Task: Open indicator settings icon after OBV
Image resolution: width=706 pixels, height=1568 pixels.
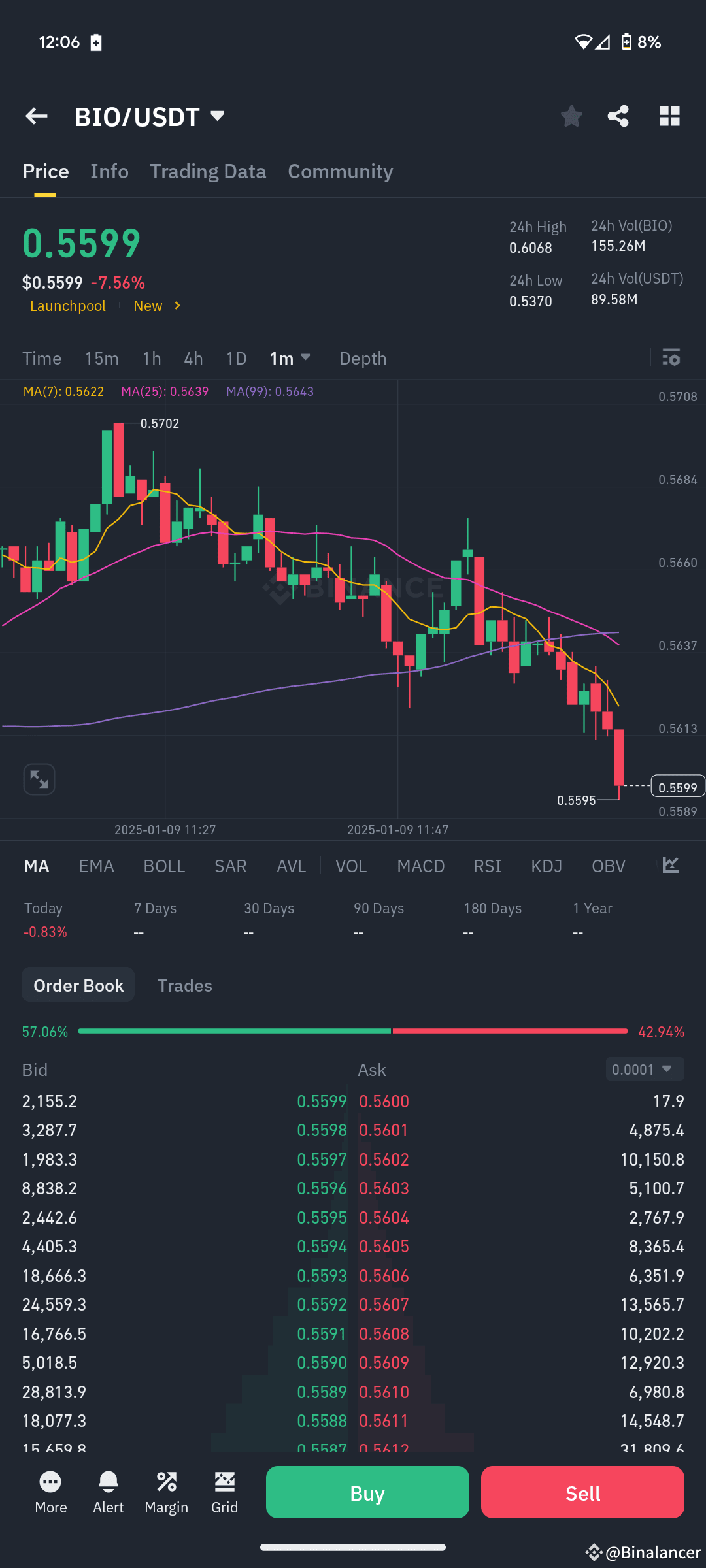Action: point(671,865)
